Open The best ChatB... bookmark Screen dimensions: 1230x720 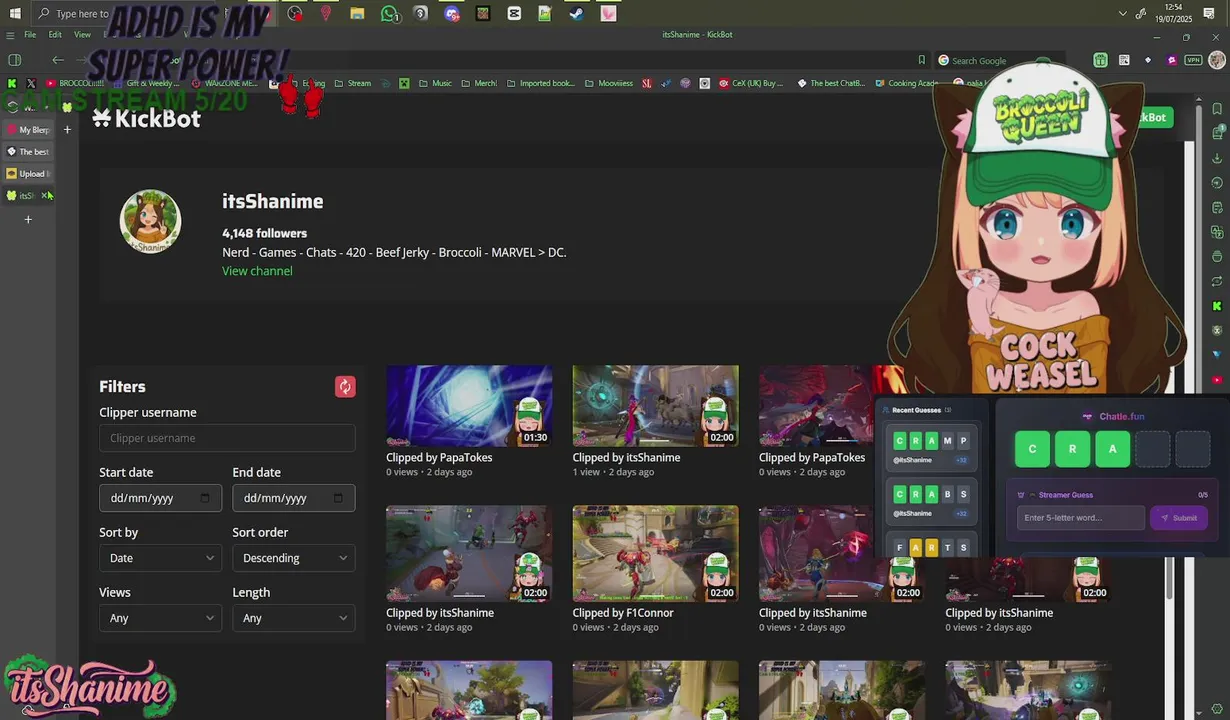[x=831, y=84]
